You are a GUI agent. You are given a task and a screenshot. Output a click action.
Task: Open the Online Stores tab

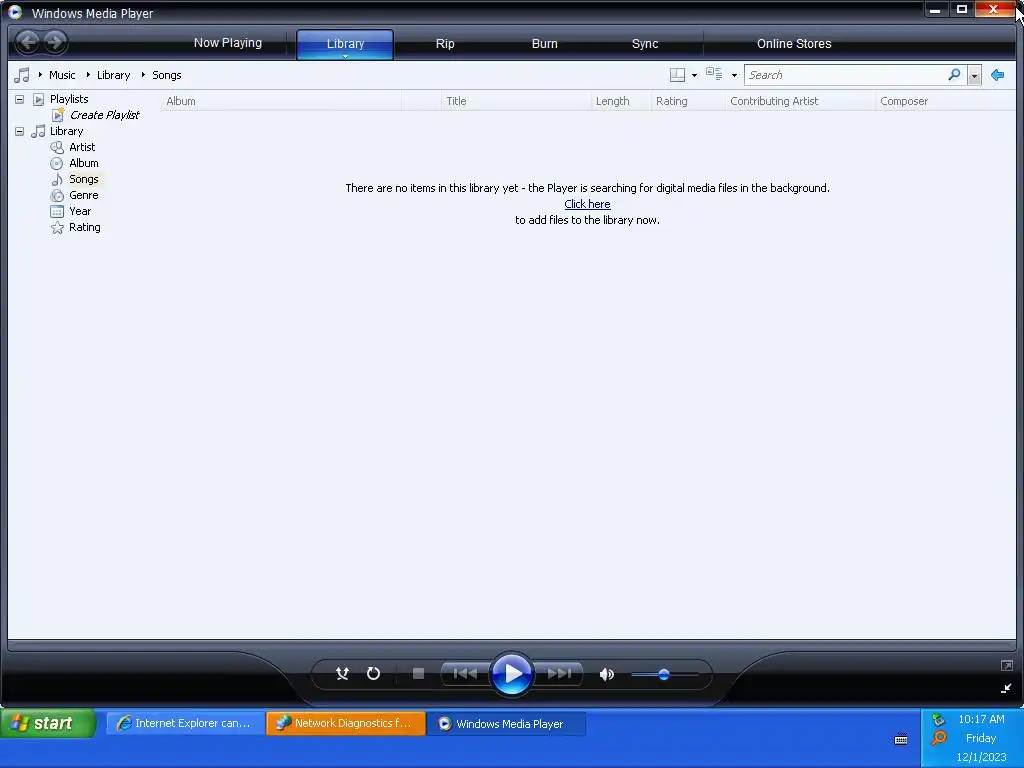(x=794, y=44)
